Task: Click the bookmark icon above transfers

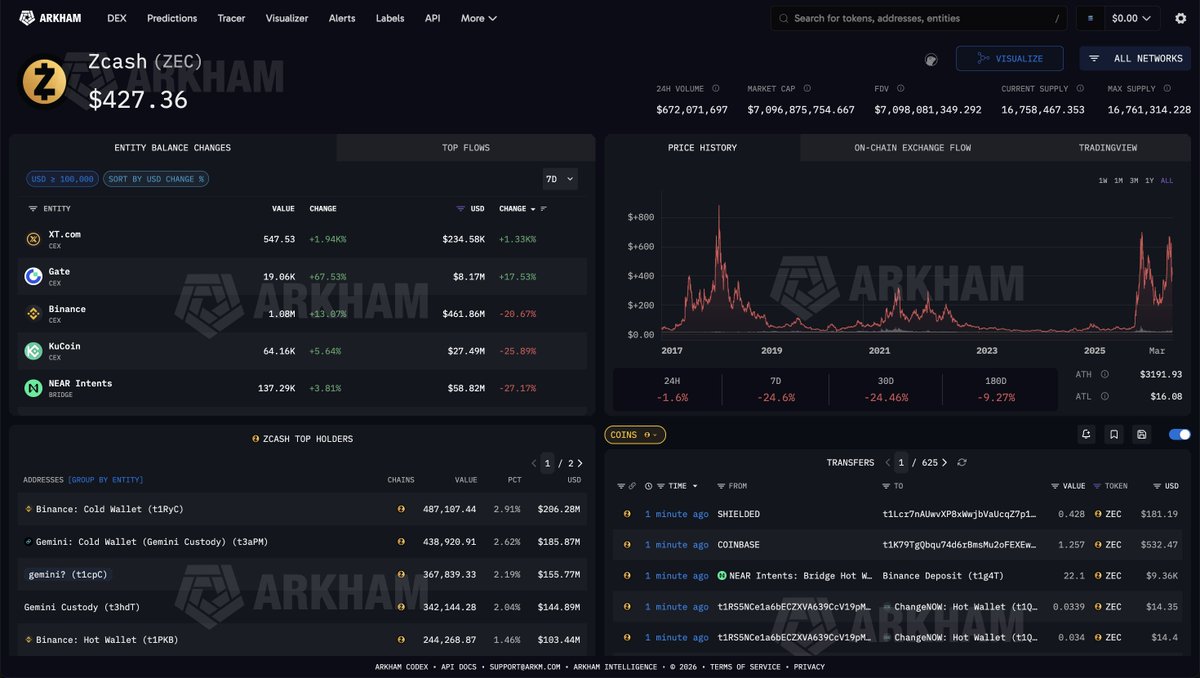Action: [1114, 434]
